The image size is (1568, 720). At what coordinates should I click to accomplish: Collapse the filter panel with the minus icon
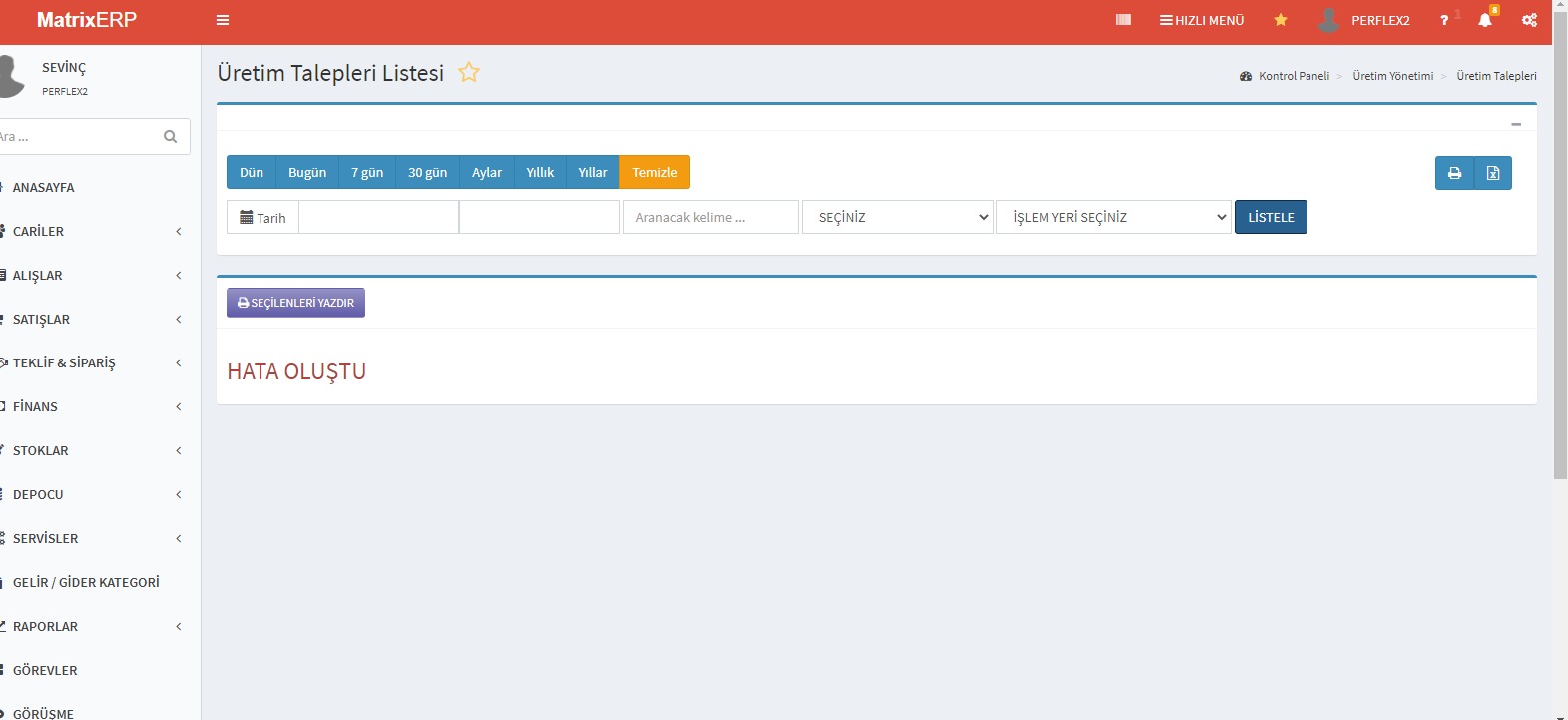pyautogui.click(x=1516, y=124)
